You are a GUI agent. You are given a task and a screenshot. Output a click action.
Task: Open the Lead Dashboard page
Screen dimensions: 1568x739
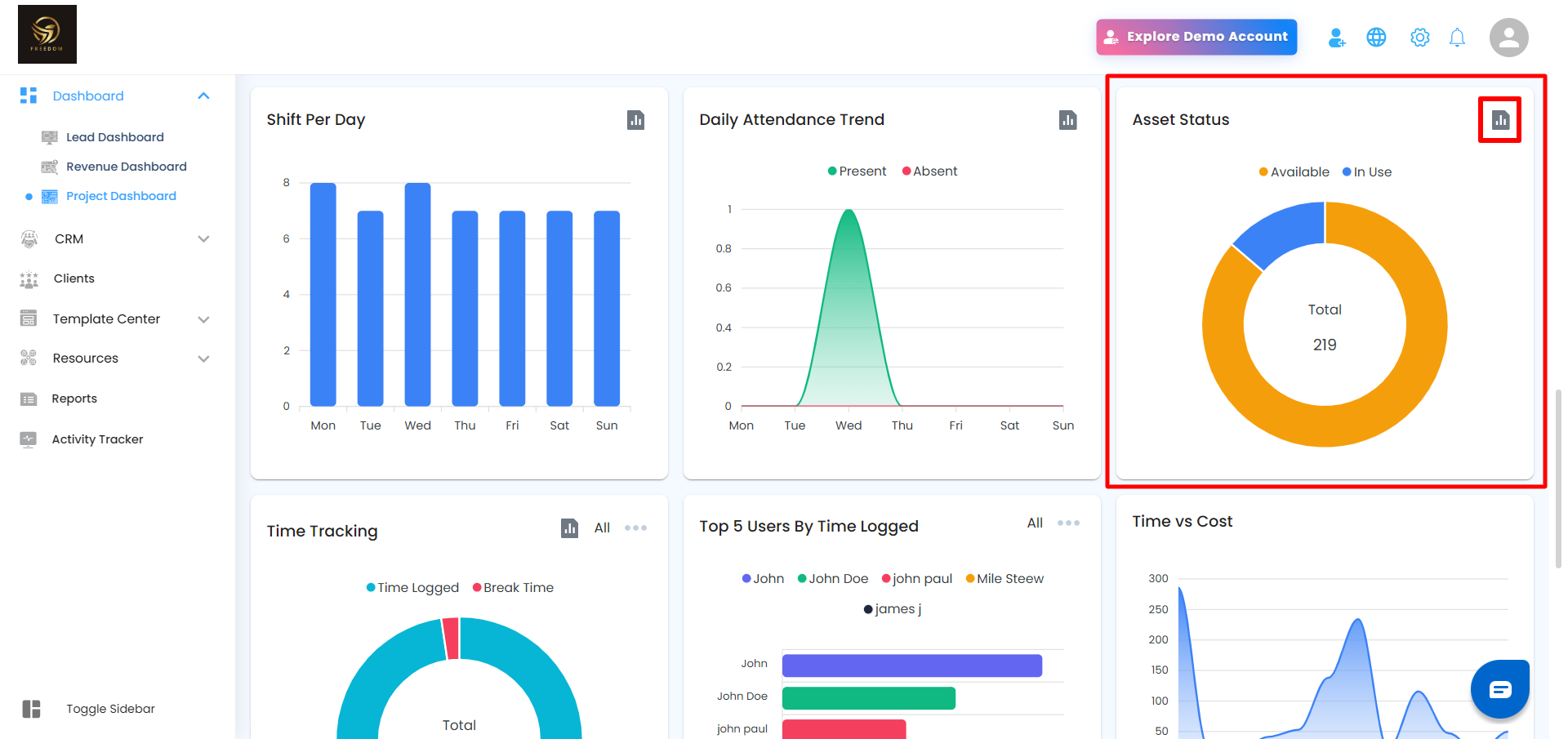pyautogui.click(x=114, y=137)
